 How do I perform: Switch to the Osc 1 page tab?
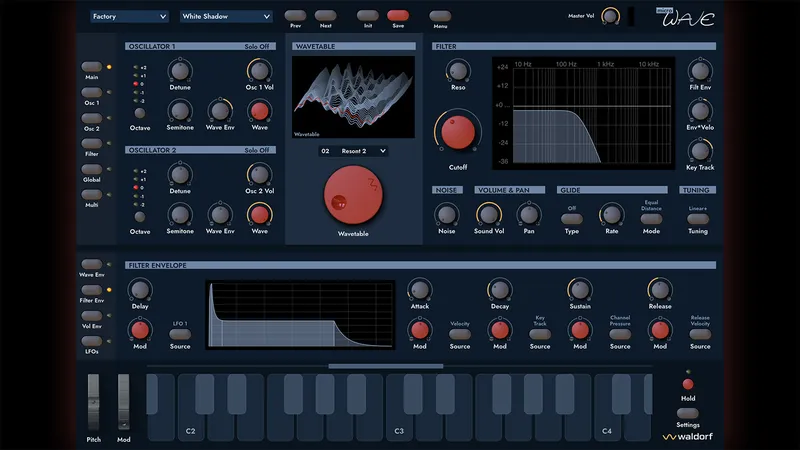(x=91, y=92)
